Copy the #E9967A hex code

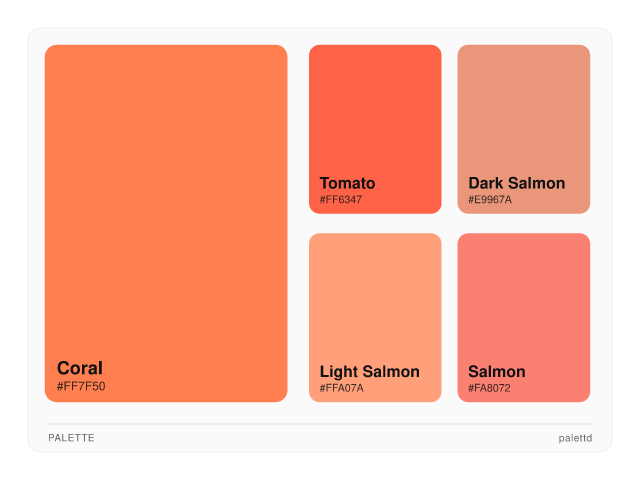click(490, 200)
